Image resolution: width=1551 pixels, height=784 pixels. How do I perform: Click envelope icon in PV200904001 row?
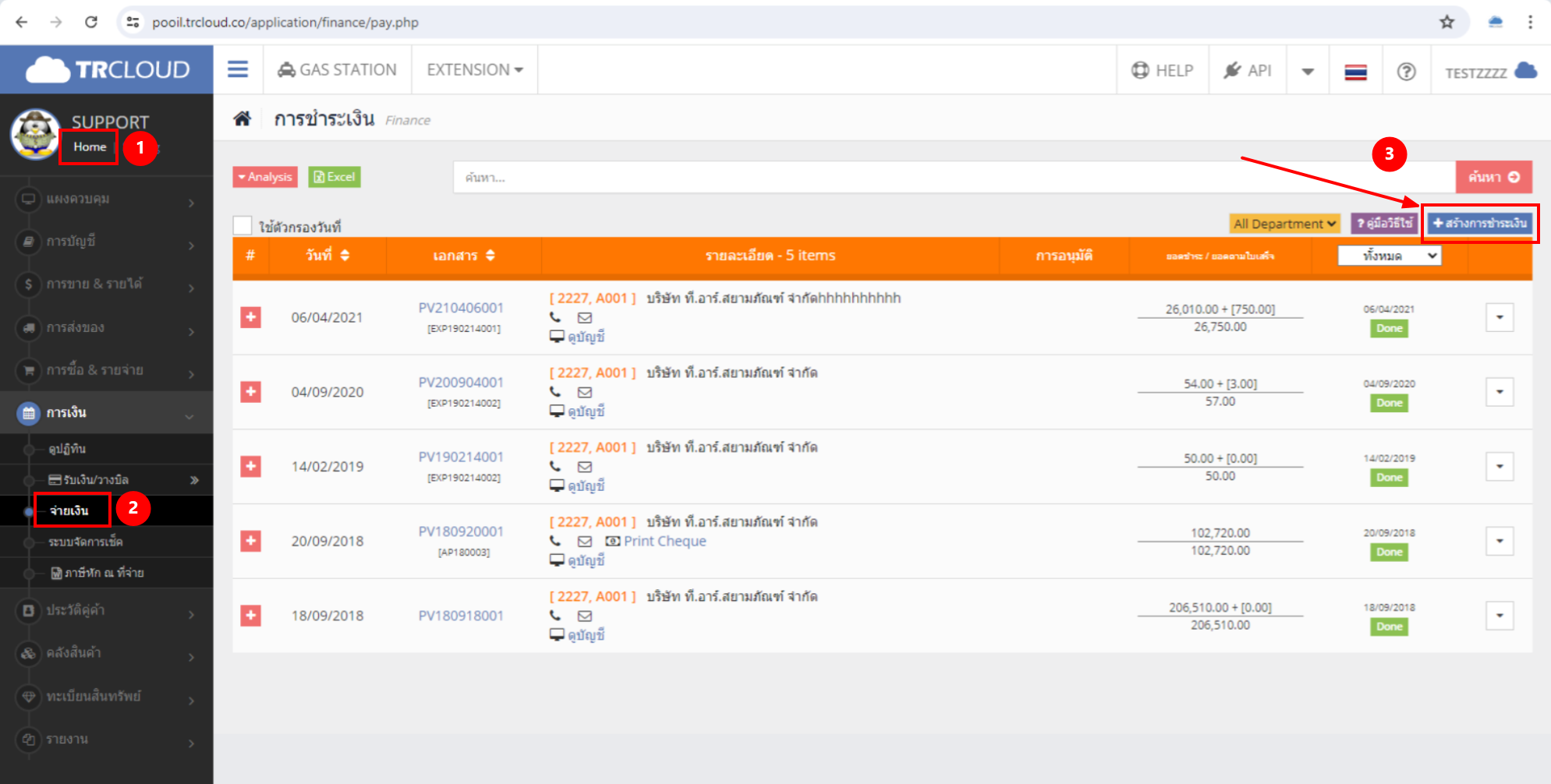[585, 392]
